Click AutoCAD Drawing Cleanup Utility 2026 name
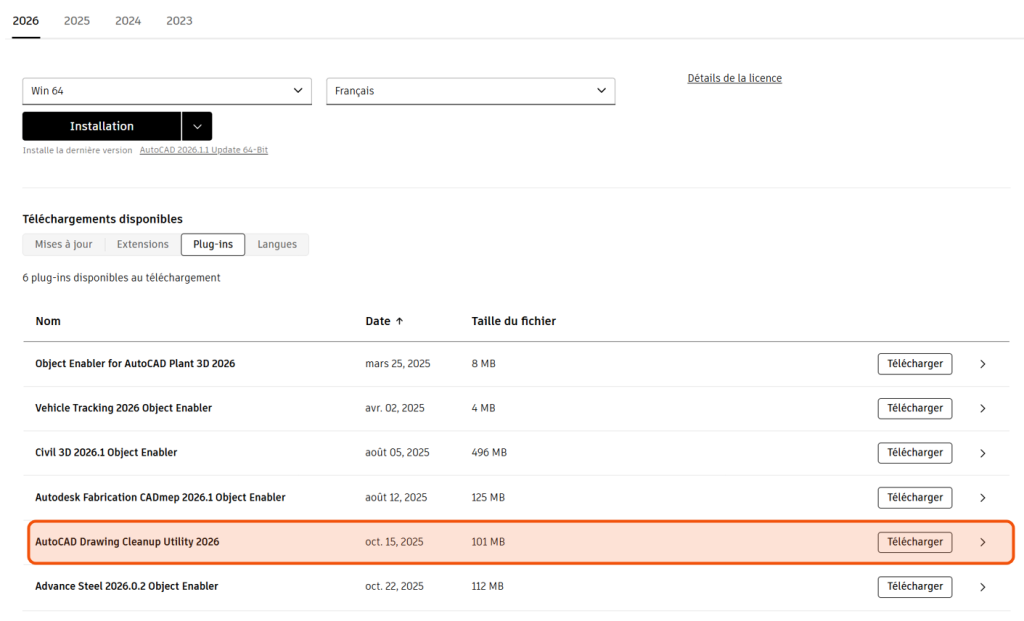This screenshot has height=621, width=1024. click(127, 542)
